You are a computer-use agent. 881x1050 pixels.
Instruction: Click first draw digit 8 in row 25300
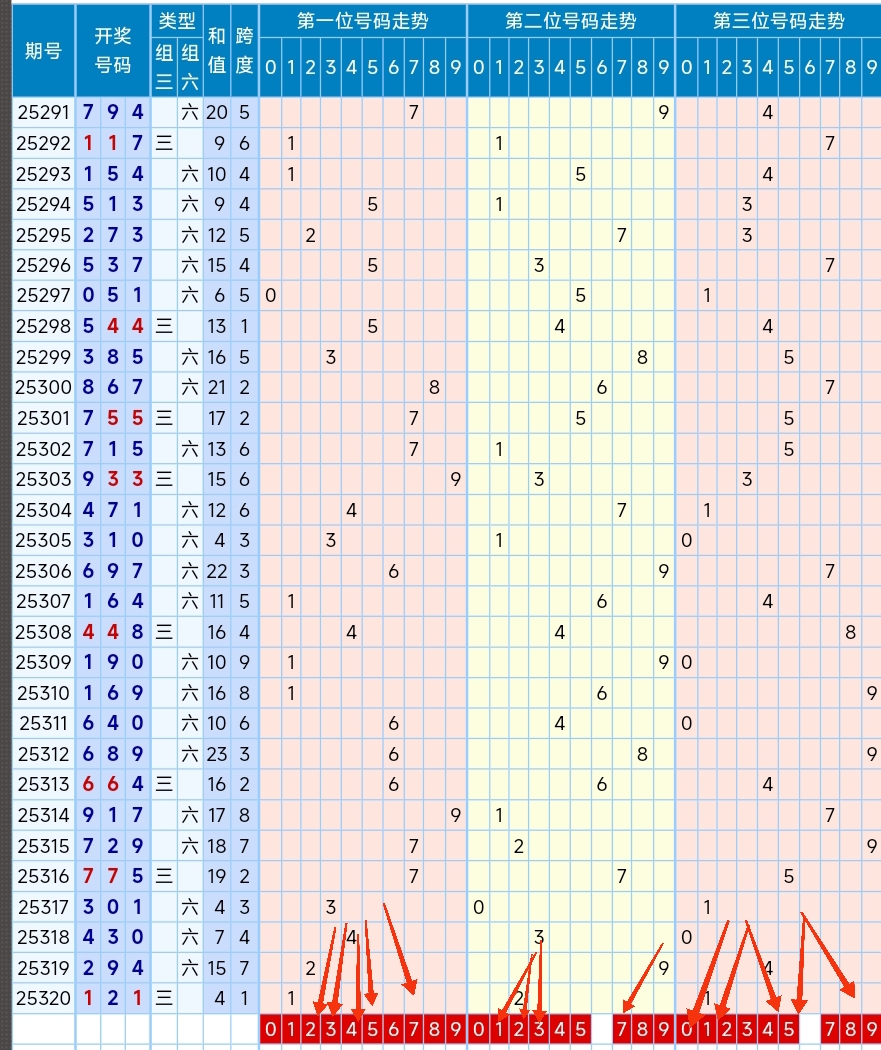[x=88, y=387]
